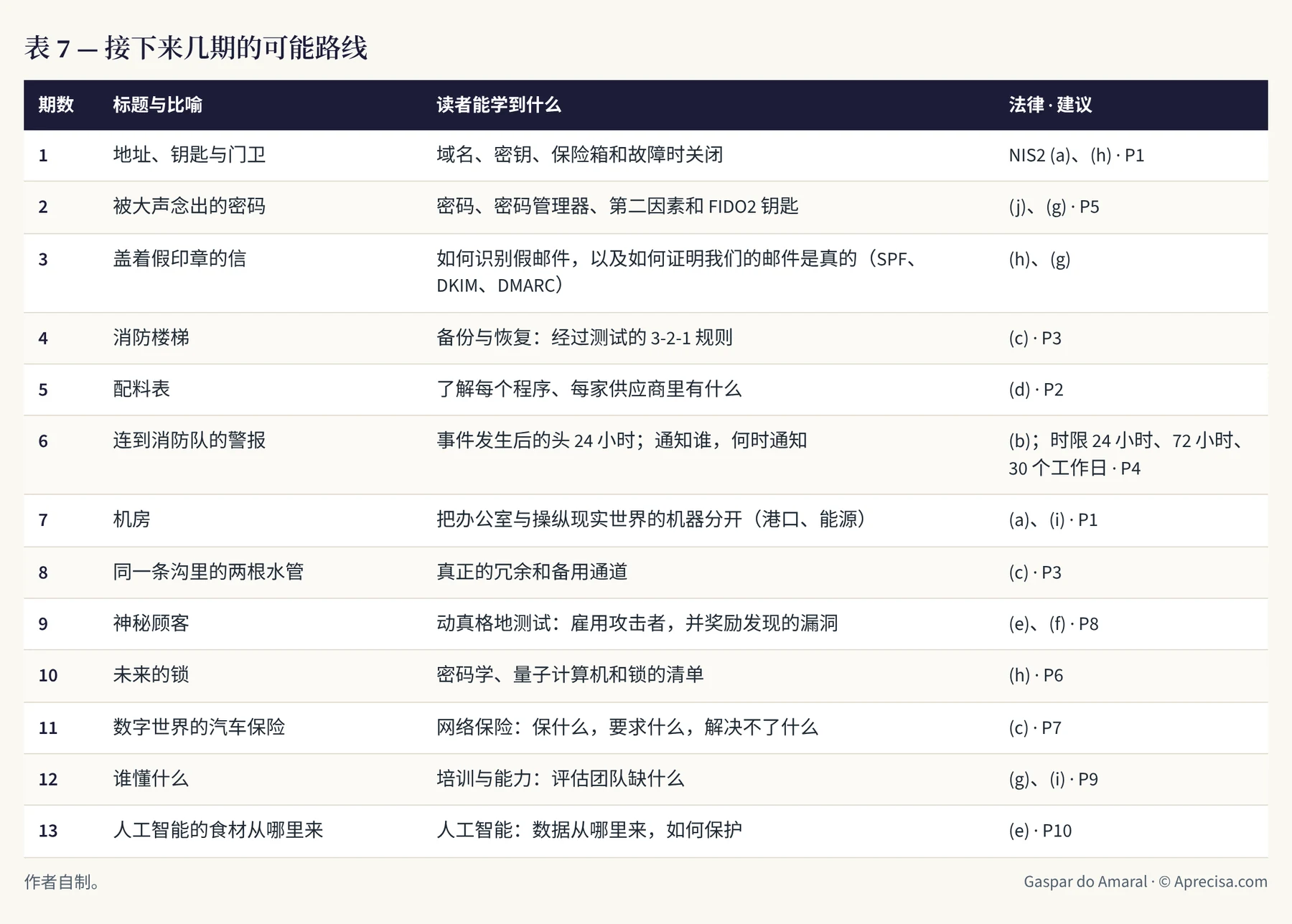Click the cell (e)、(f) · P8
1292x924 pixels.
(1054, 623)
